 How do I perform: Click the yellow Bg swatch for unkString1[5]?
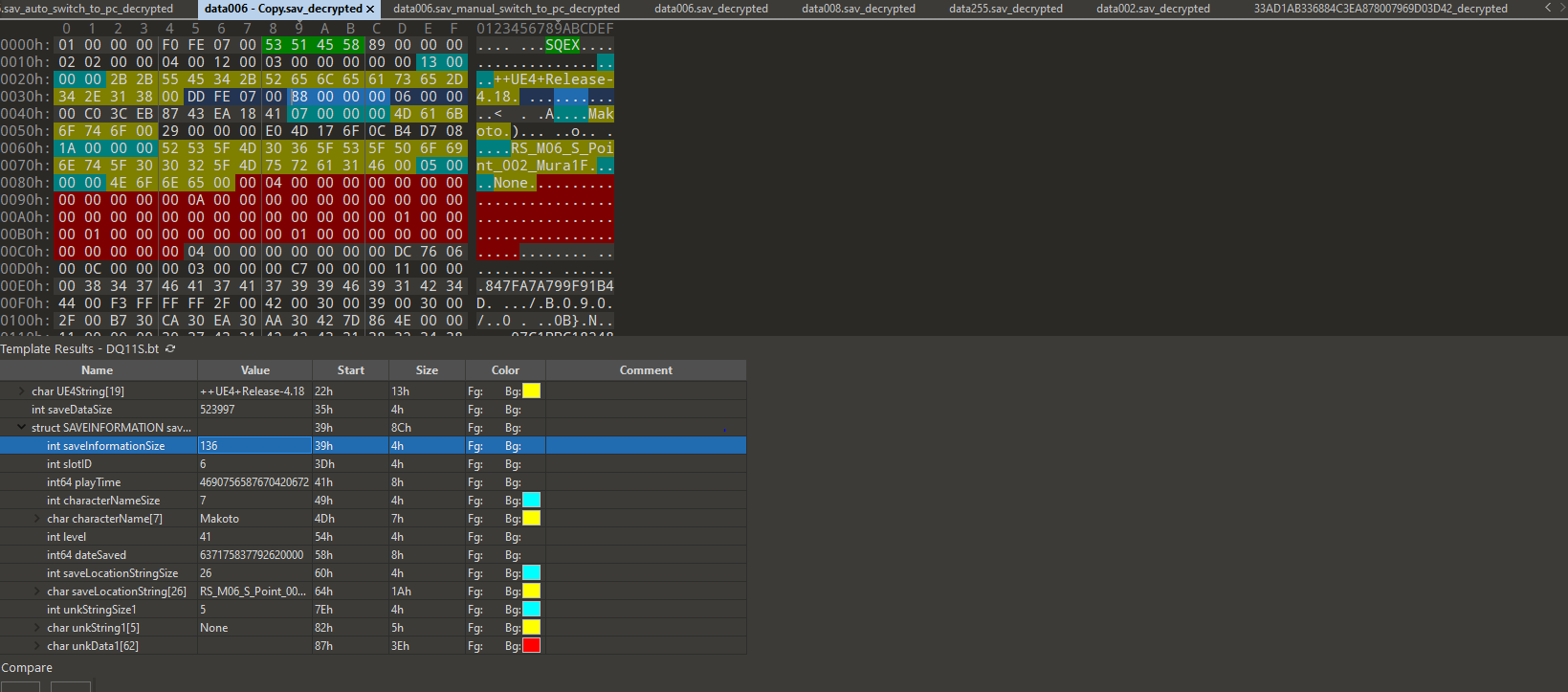[x=531, y=628]
